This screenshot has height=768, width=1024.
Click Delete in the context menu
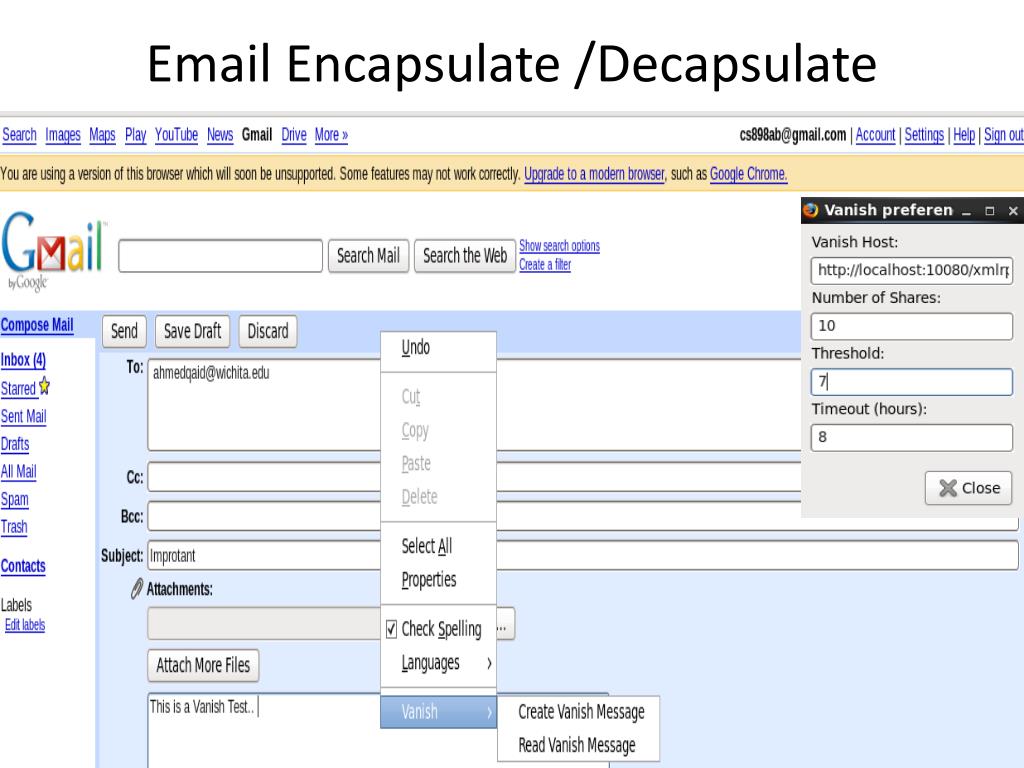(x=439, y=497)
